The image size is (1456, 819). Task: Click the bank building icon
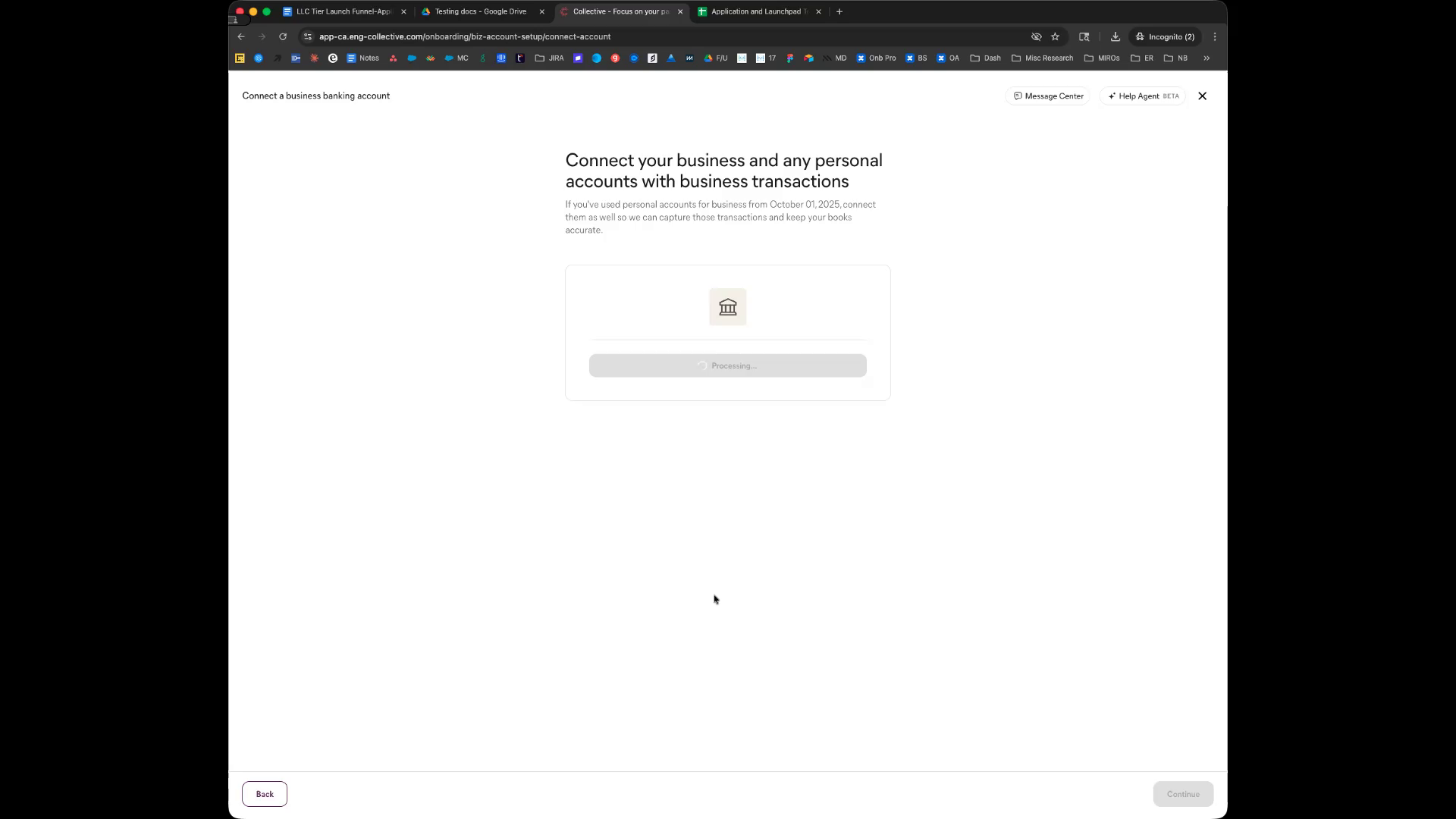coord(727,307)
